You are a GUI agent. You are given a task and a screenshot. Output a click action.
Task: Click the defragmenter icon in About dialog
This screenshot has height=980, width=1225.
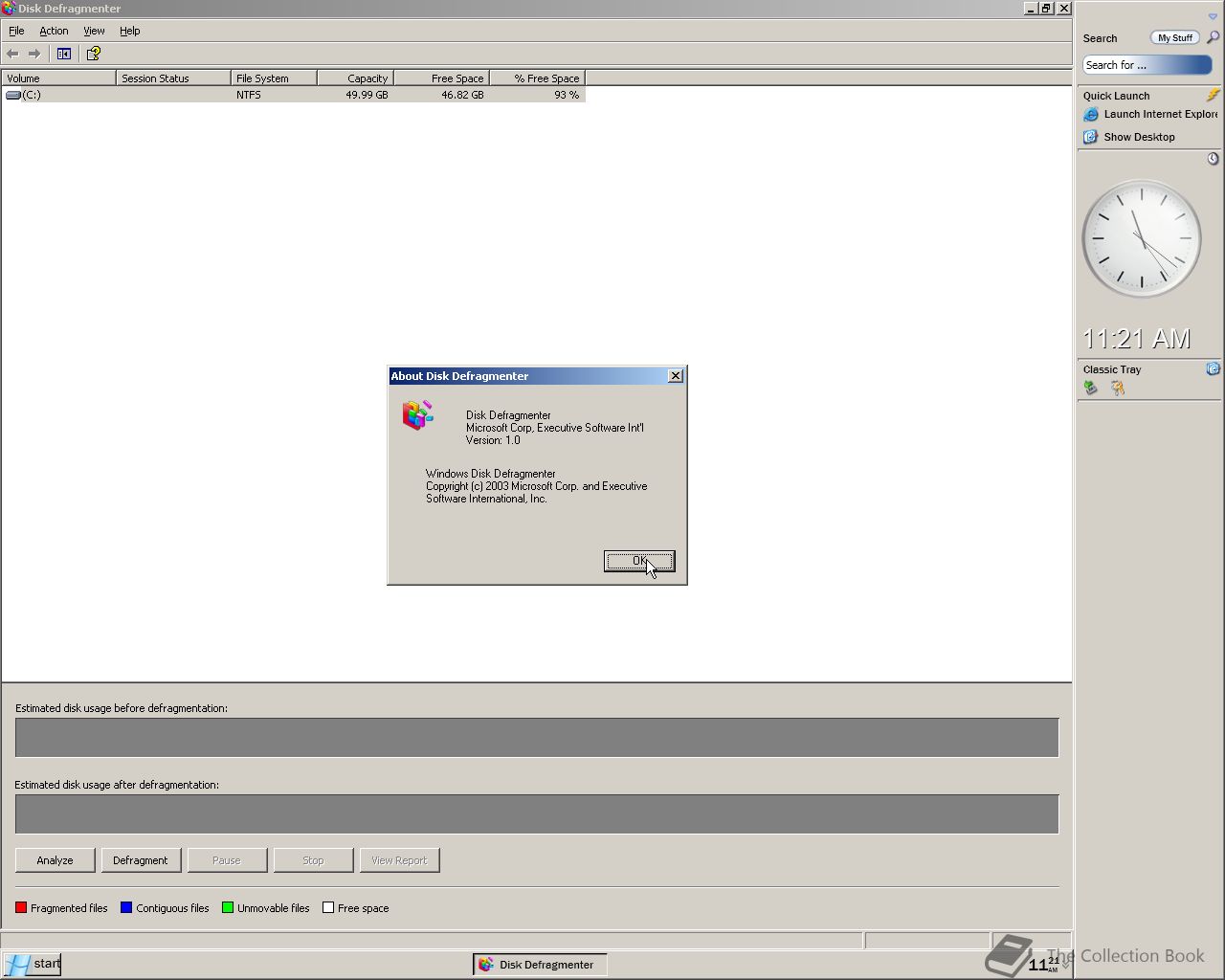[417, 414]
